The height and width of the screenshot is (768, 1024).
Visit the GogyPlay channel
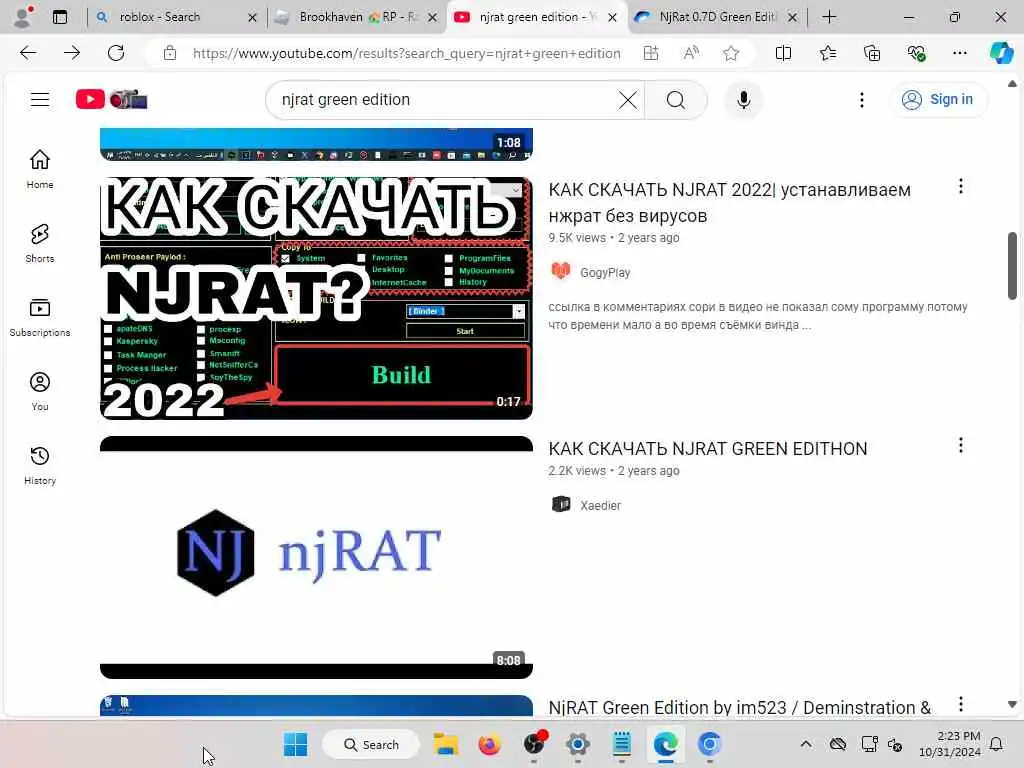point(605,272)
